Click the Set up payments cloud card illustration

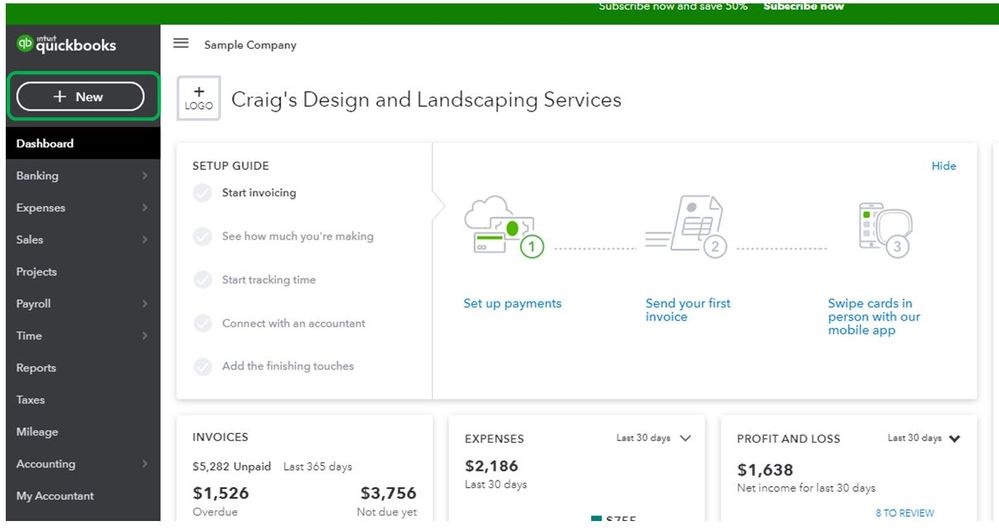tap(504, 226)
